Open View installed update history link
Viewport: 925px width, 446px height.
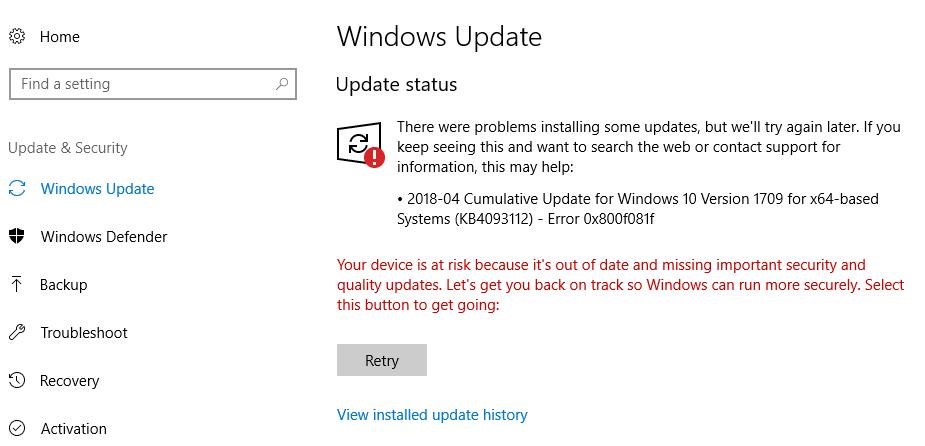coord(432,415)
